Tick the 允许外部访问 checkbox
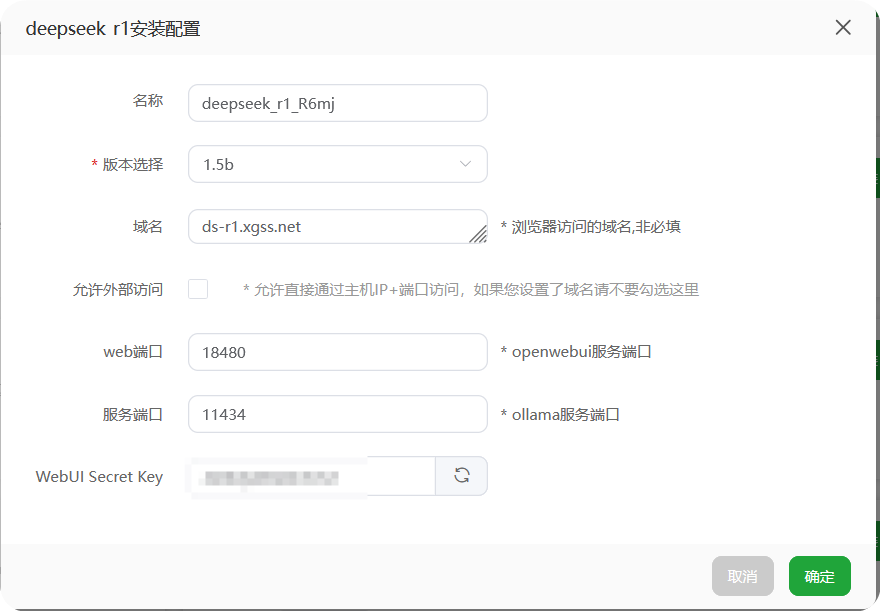This screenshot has width=880, height=611. [x=198, y=290]
